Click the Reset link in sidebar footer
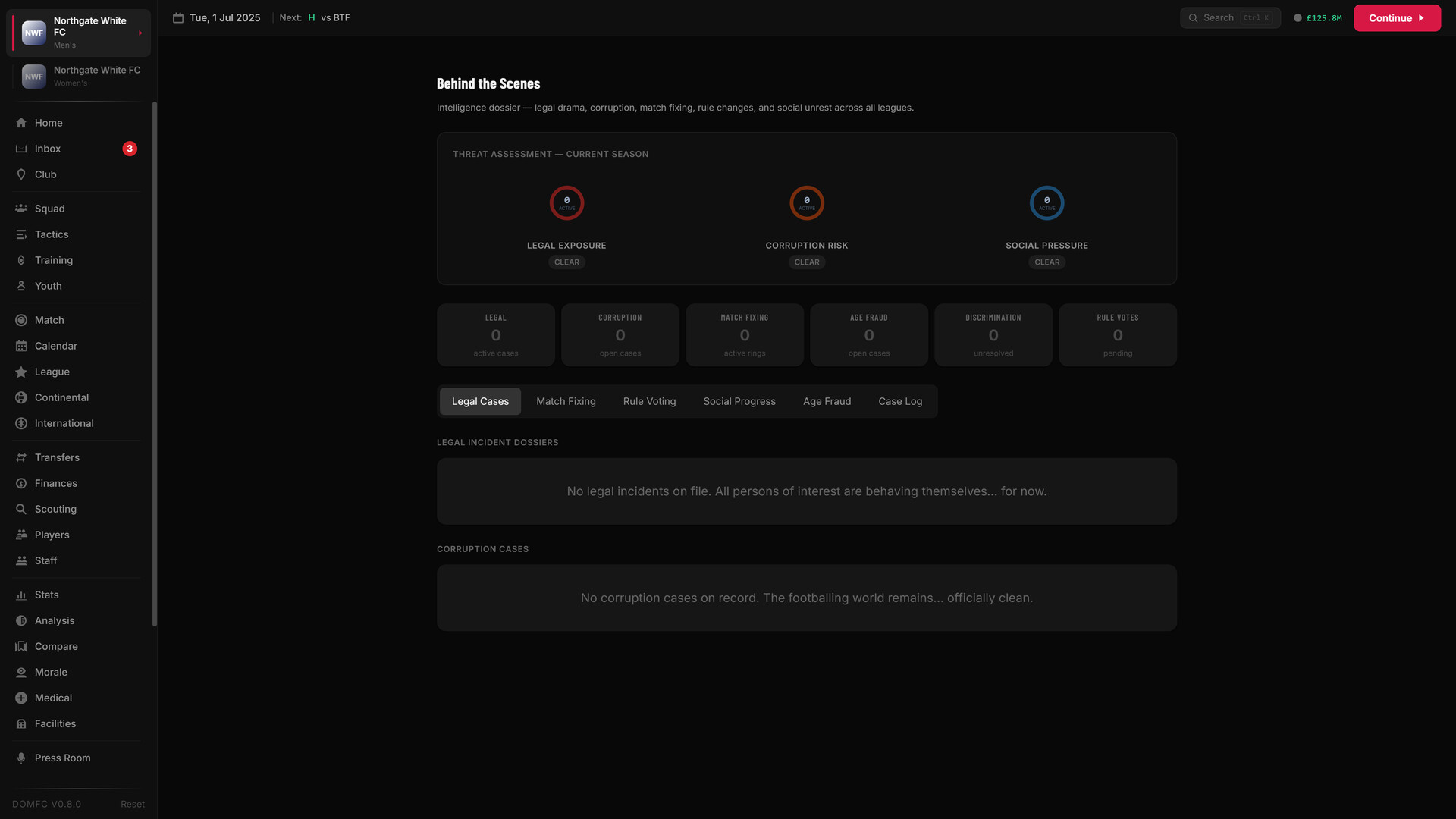The height and width of the screenshot is (819, 1456). [132, 804]
